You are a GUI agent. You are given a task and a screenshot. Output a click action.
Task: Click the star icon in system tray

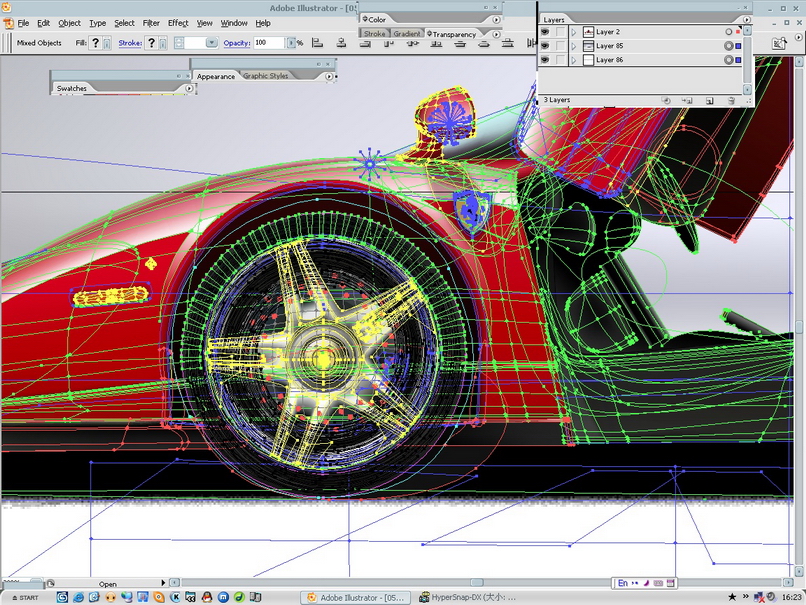pos(732,597)
